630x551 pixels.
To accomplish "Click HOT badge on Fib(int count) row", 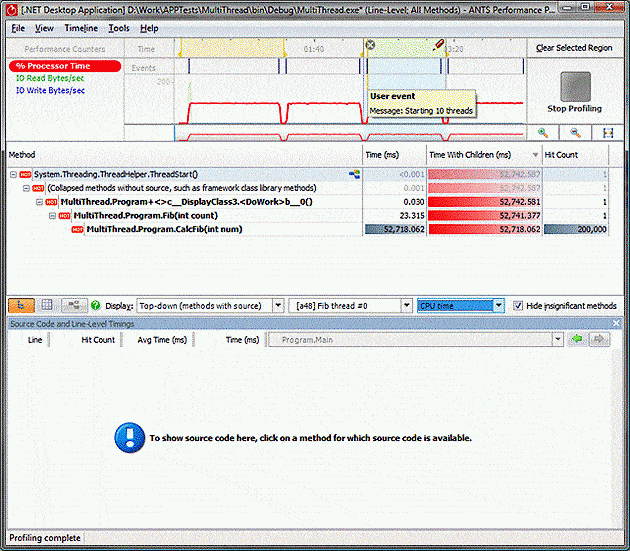I will [64, 216].
